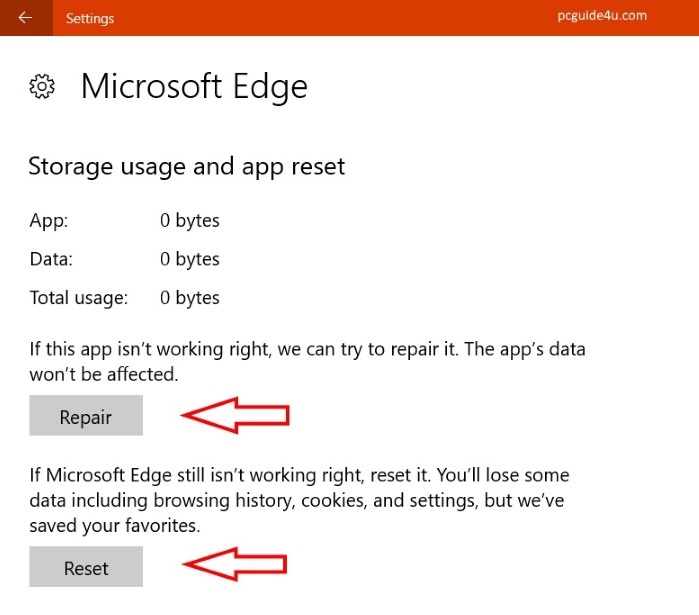699x615 pixels.
Task: Click the Microsoft Edge page heading
Action: pos(194,87)
